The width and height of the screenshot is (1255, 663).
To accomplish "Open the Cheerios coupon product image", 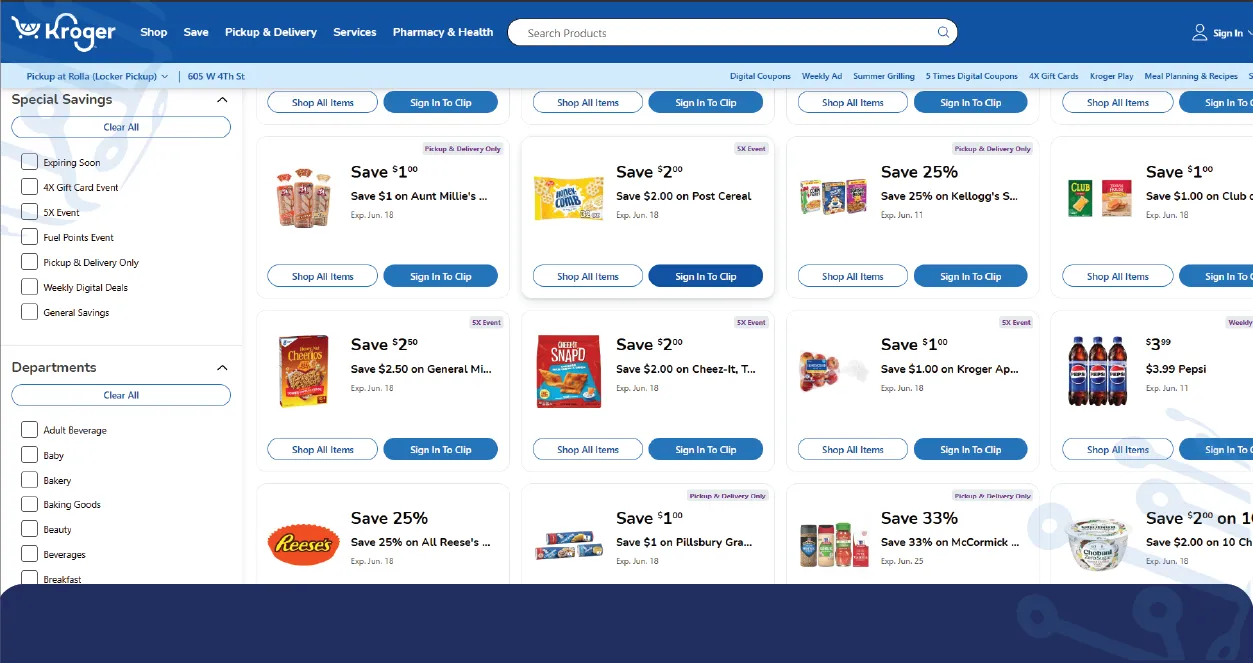I will click(x=304, y=370).
